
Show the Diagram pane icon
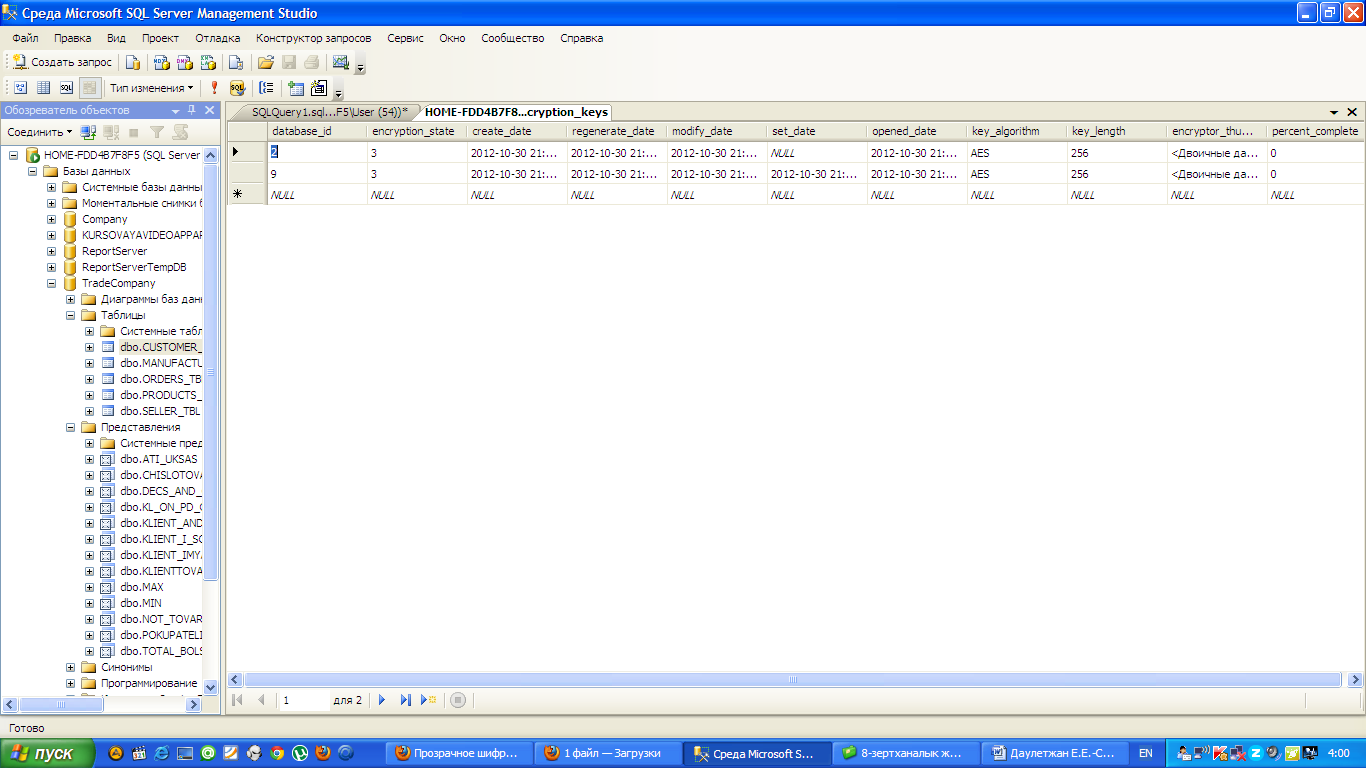coord(20,88)
